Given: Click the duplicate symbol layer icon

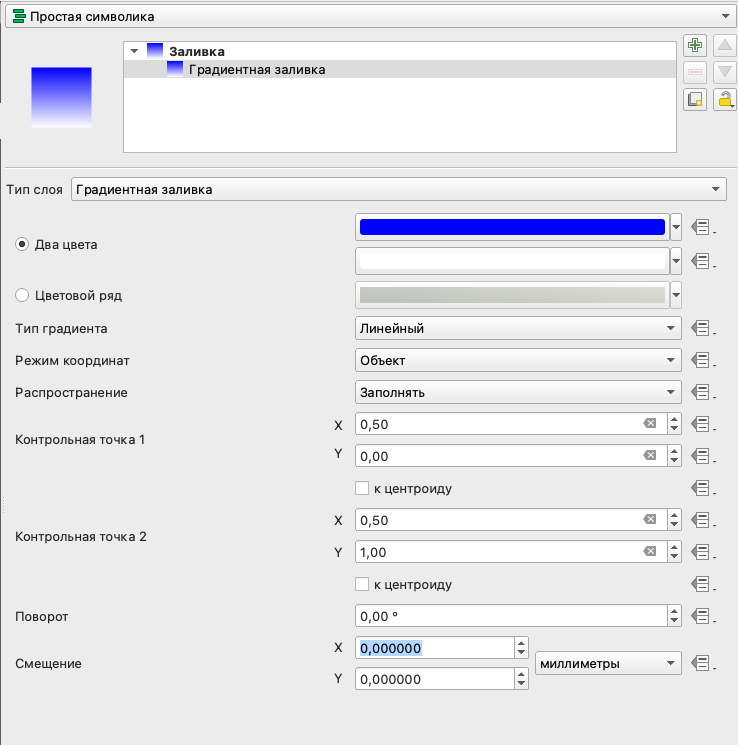Looking at the screenshot, I should pos(695,99).
